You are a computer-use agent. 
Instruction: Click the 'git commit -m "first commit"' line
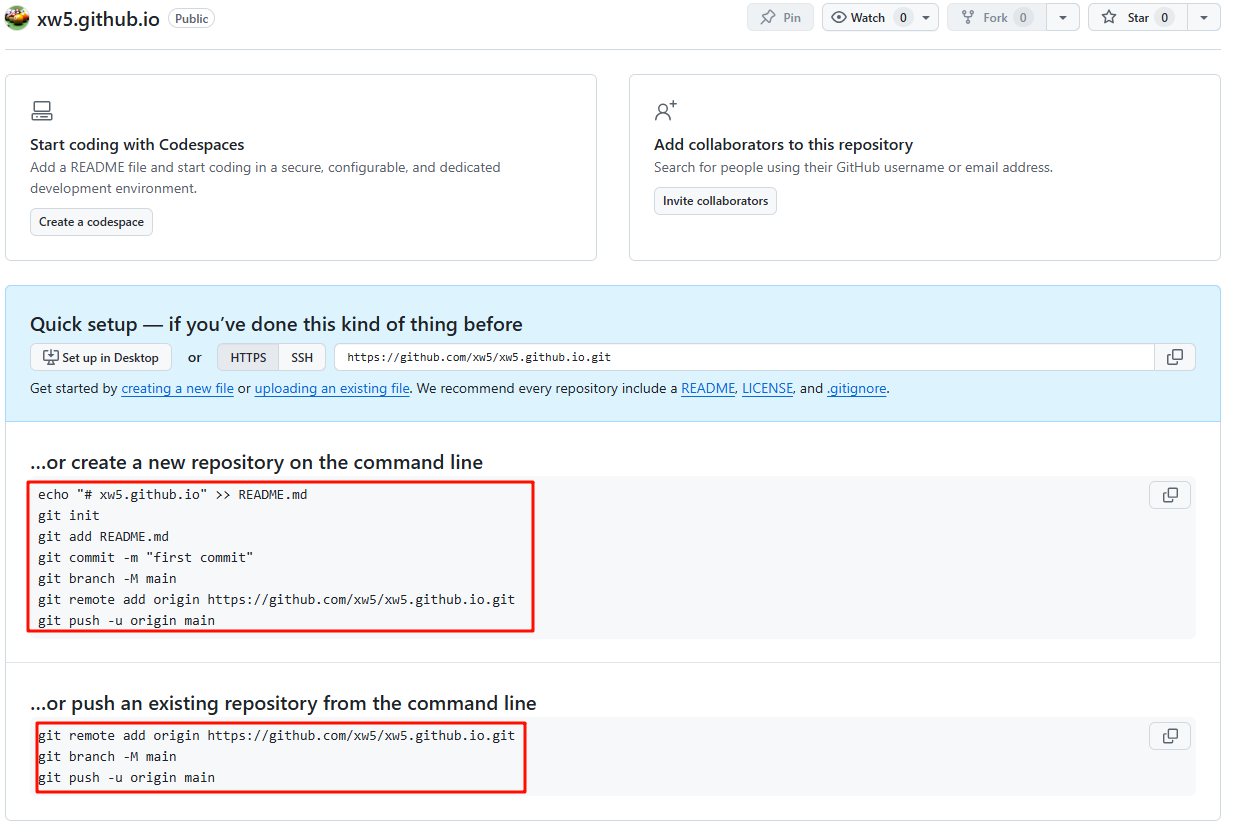point(146,557)
